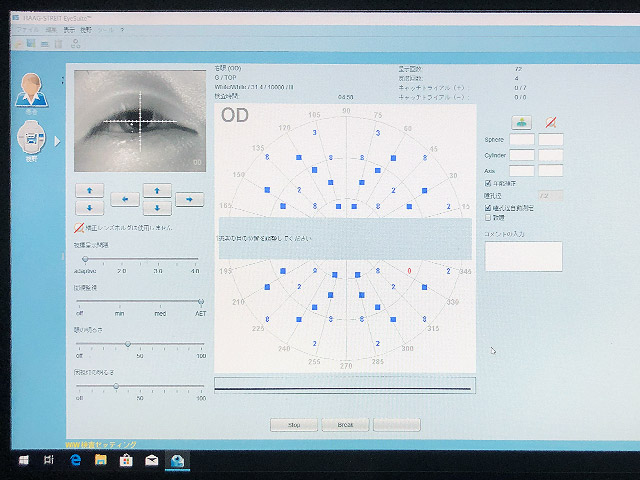The image size is (640, 480).
Task: Click the Stop button
Action: tap(294, 425)
